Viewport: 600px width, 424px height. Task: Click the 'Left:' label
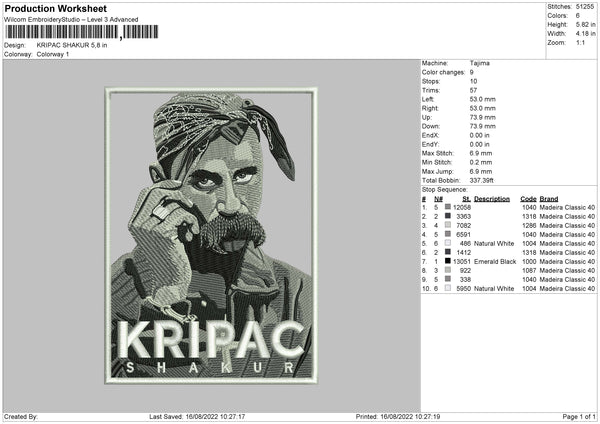pyautogui.click(x=428, y=99)
